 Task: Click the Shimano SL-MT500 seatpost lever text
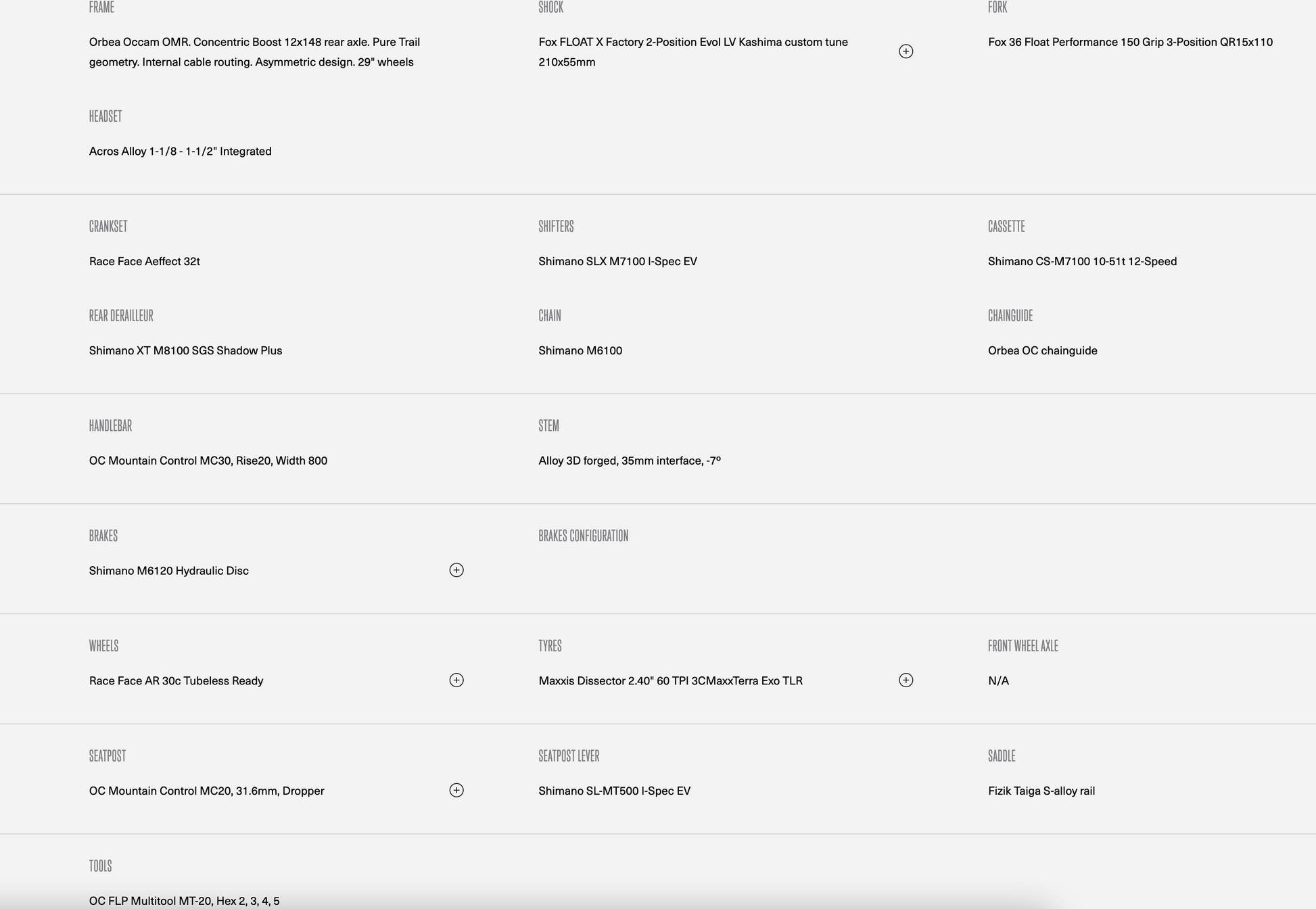click(x=614, y=791)
